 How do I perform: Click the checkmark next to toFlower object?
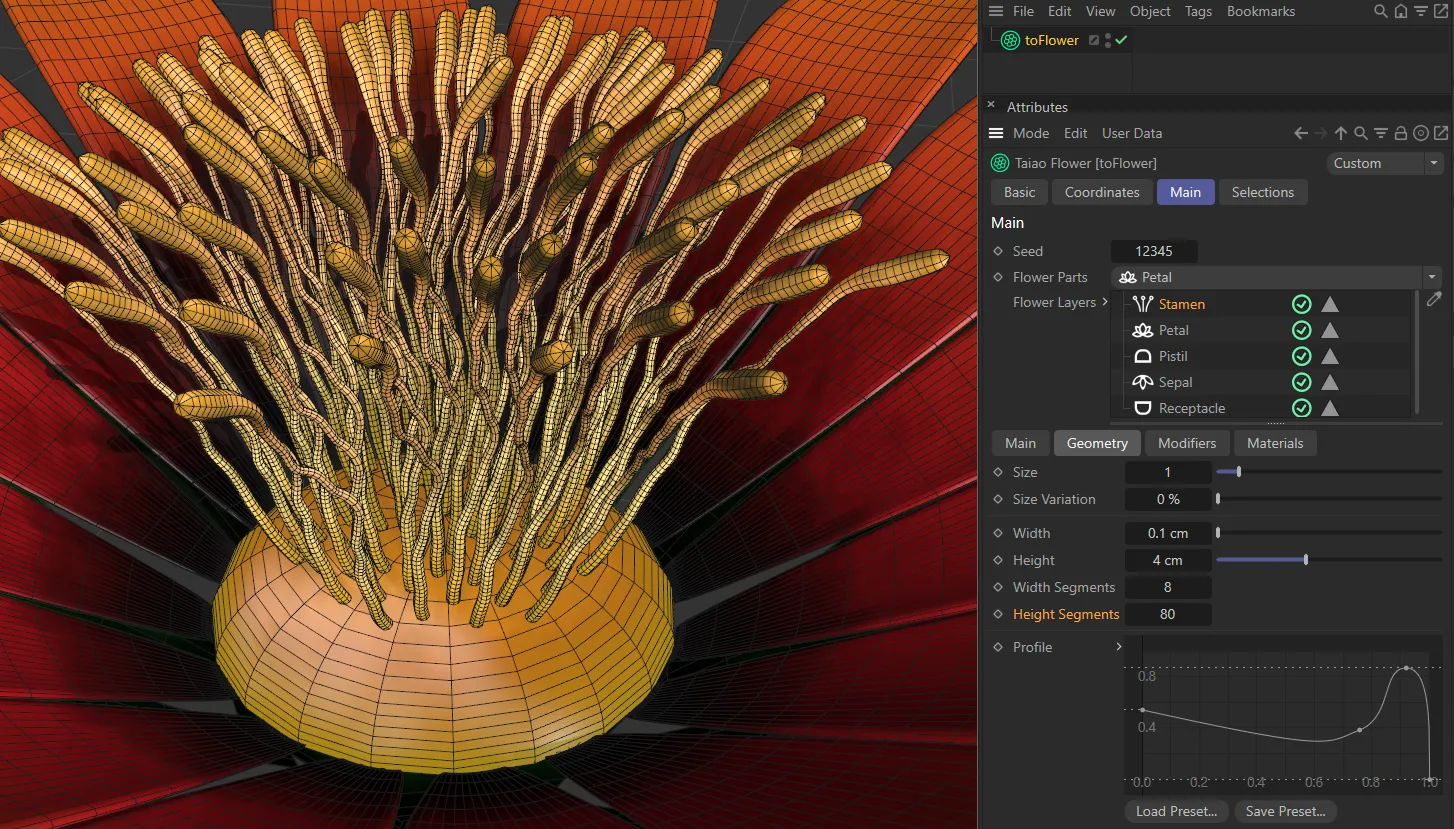[x=1120, y=40]
